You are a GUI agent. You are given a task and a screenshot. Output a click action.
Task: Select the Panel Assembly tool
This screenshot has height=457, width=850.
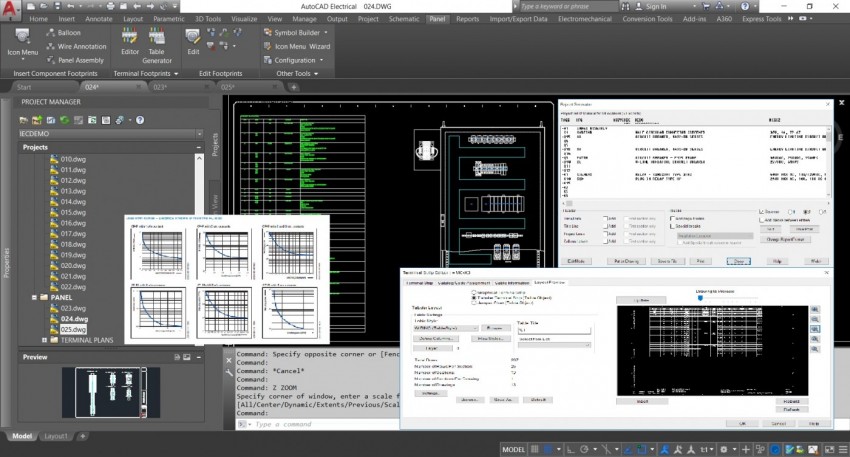tap(75, 60)
